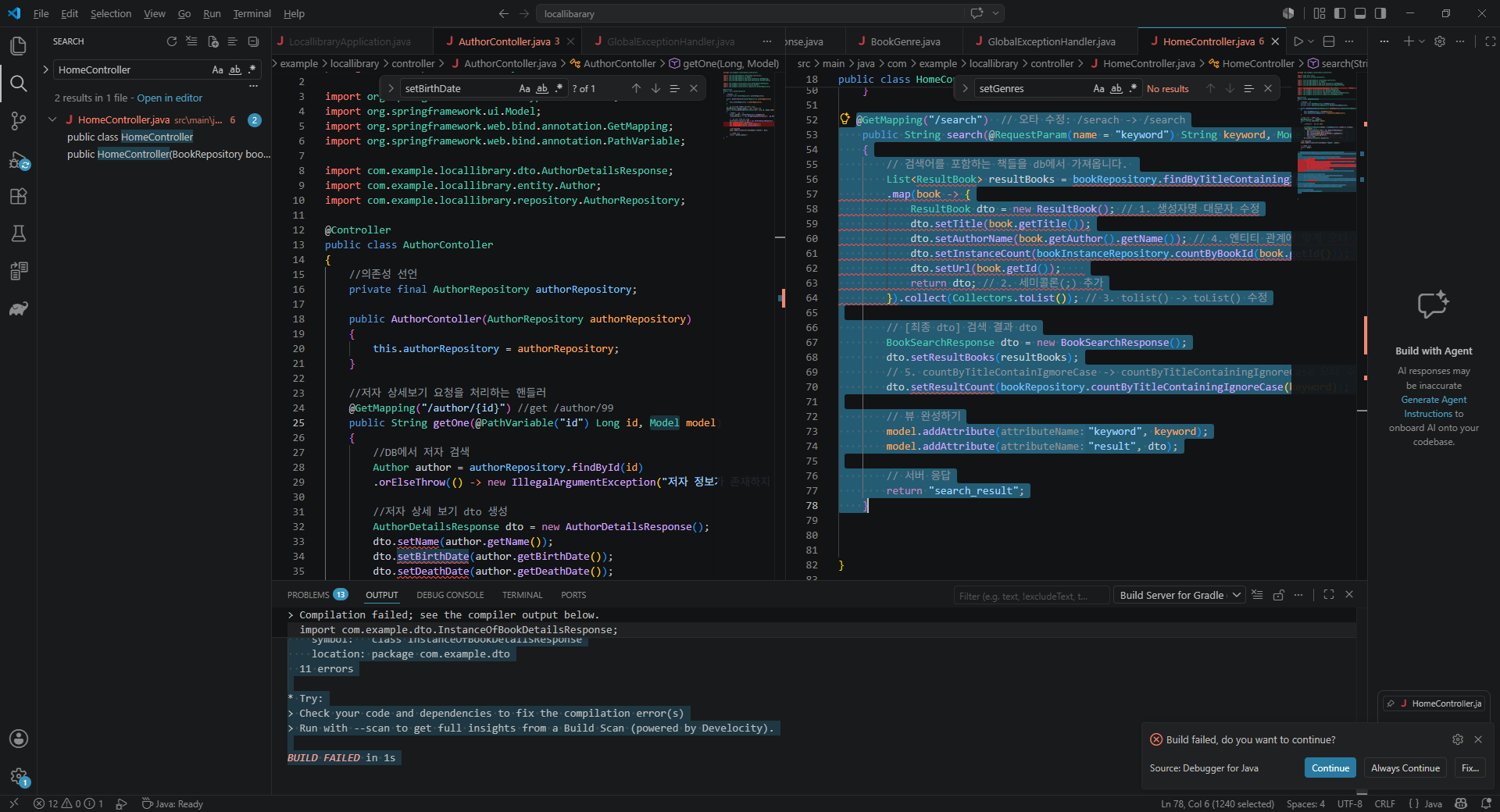The width and height of the screenshot is (1500, 812).
Task: Toggle whole word match in the sidebar search box
Action: (x=235, y=69)
